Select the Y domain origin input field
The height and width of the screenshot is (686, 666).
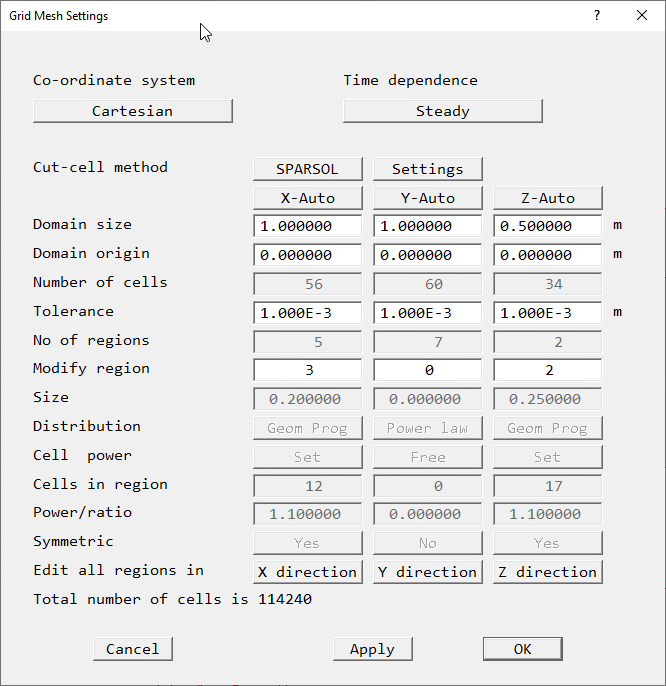(x=427, y=255)
